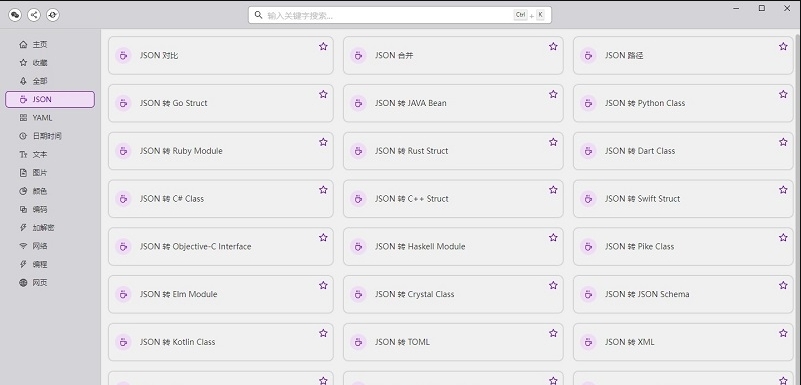The image size is (801, 385).
Task: Select 日期时间 category in sidebar
Action: click(x=50, y=136)
